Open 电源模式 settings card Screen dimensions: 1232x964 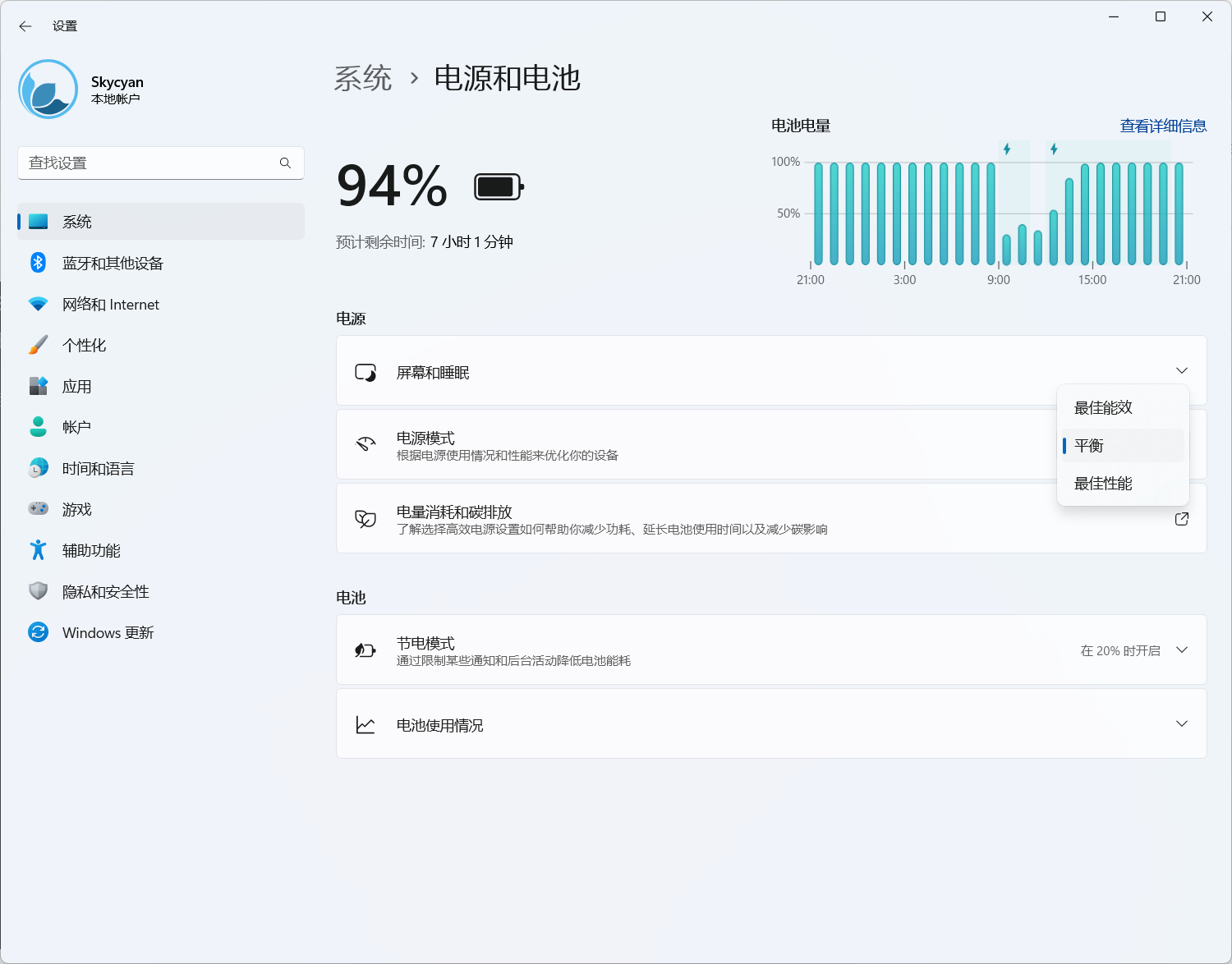pos(771,444)
